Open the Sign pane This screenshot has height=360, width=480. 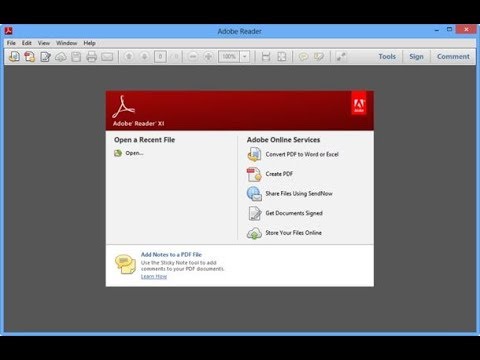tap(416, 57)
